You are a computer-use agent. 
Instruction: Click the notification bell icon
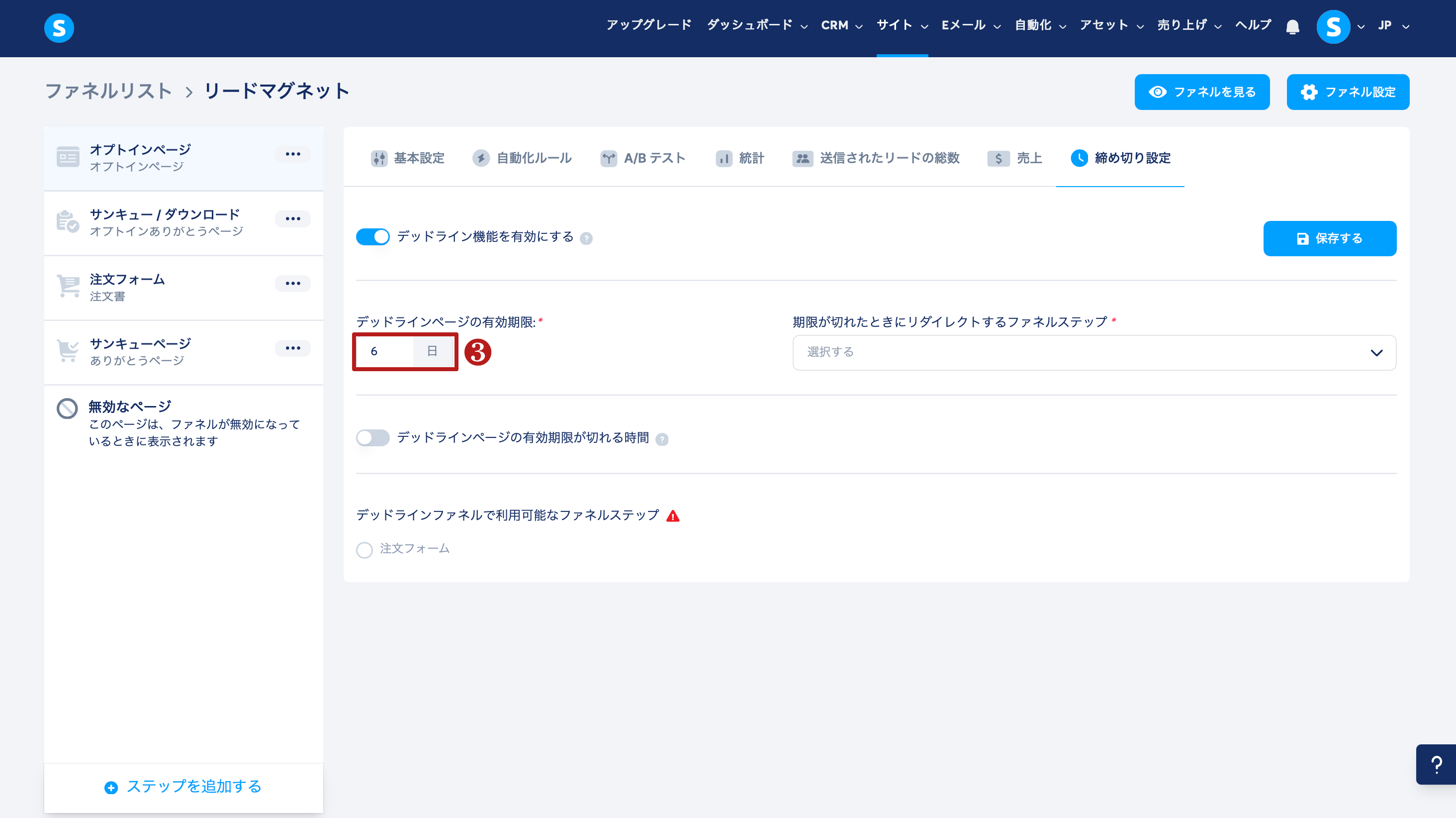tap(1292, 26)
